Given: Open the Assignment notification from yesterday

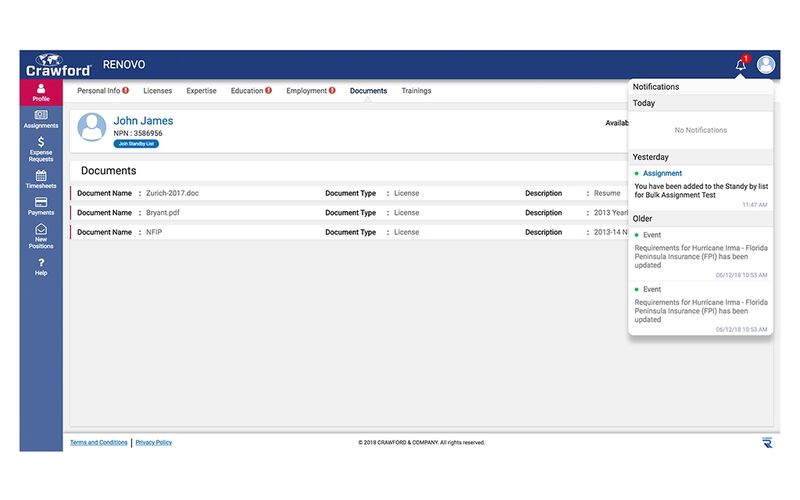Looking at the screenshot, I should click(700, 185).
